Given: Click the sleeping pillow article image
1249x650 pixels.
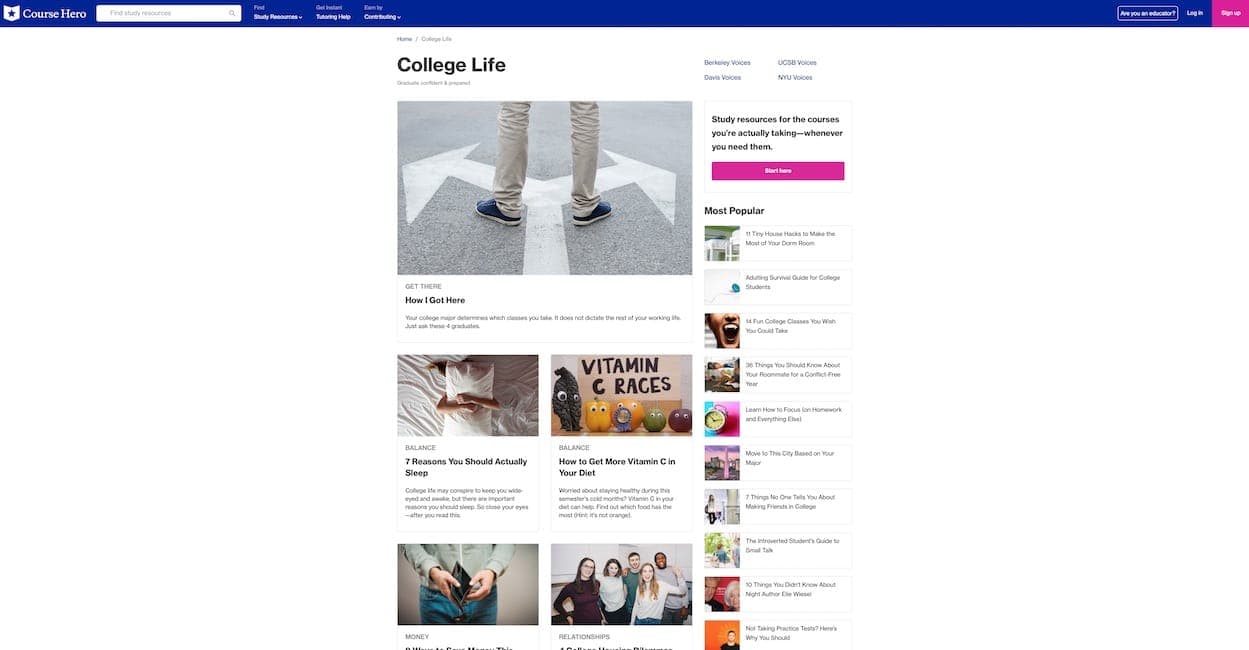Looking at the screenshot, I should pos(468,395).
